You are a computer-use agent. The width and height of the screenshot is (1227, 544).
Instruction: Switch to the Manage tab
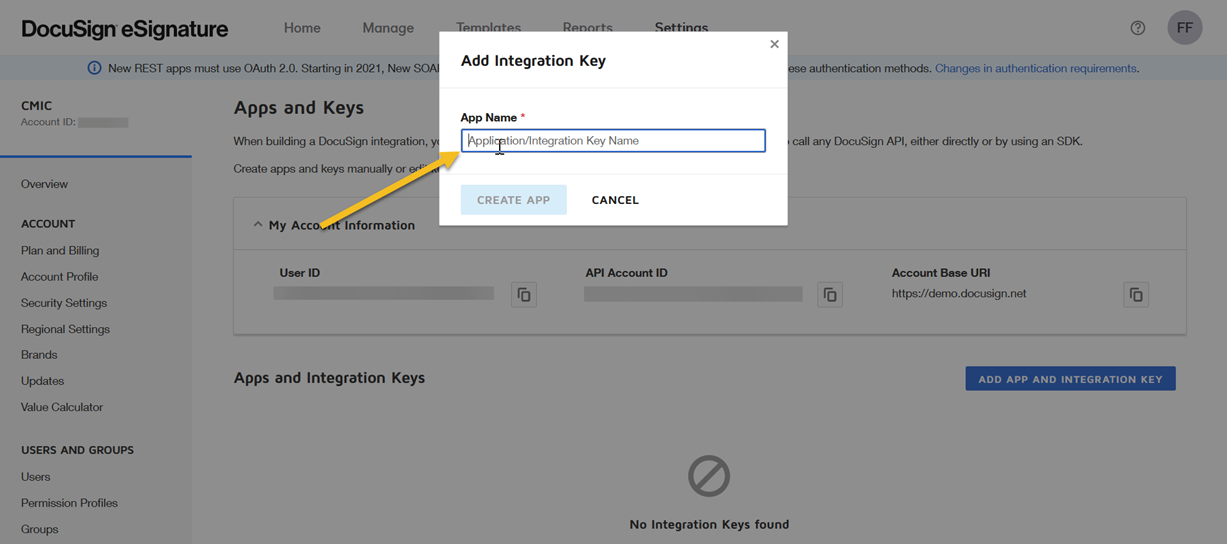[388, 28]
